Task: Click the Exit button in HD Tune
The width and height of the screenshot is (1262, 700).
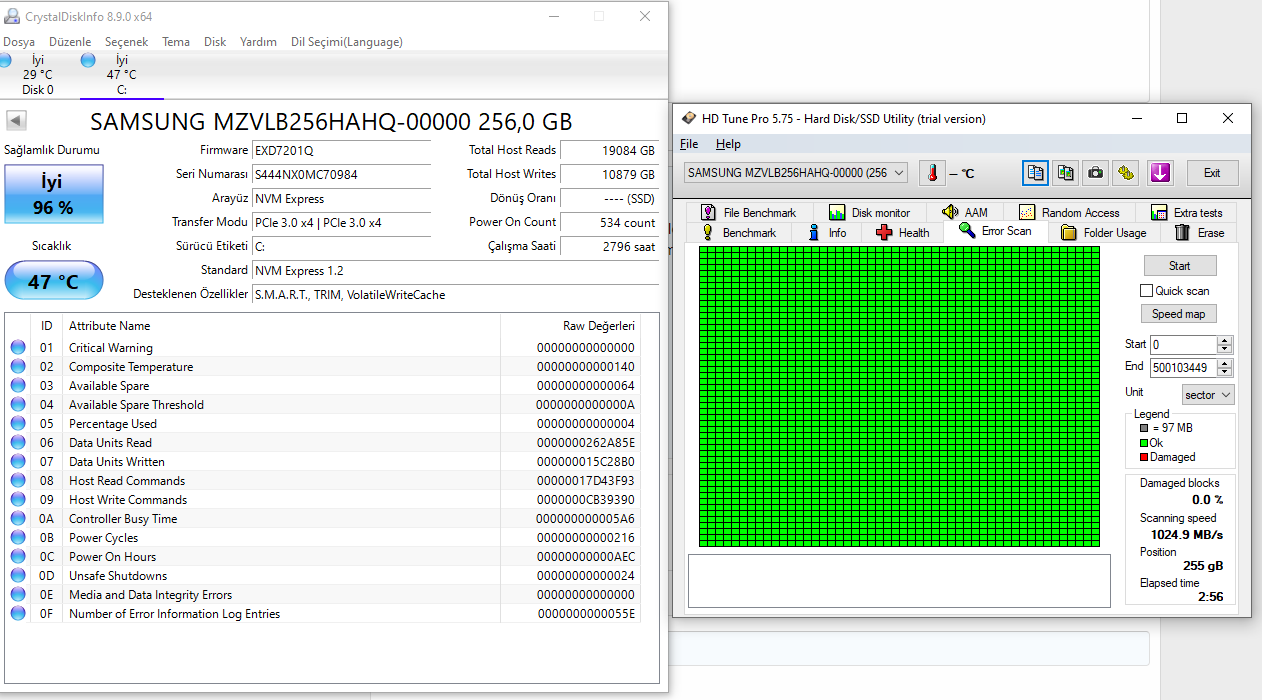Action: pos(1212,173)
